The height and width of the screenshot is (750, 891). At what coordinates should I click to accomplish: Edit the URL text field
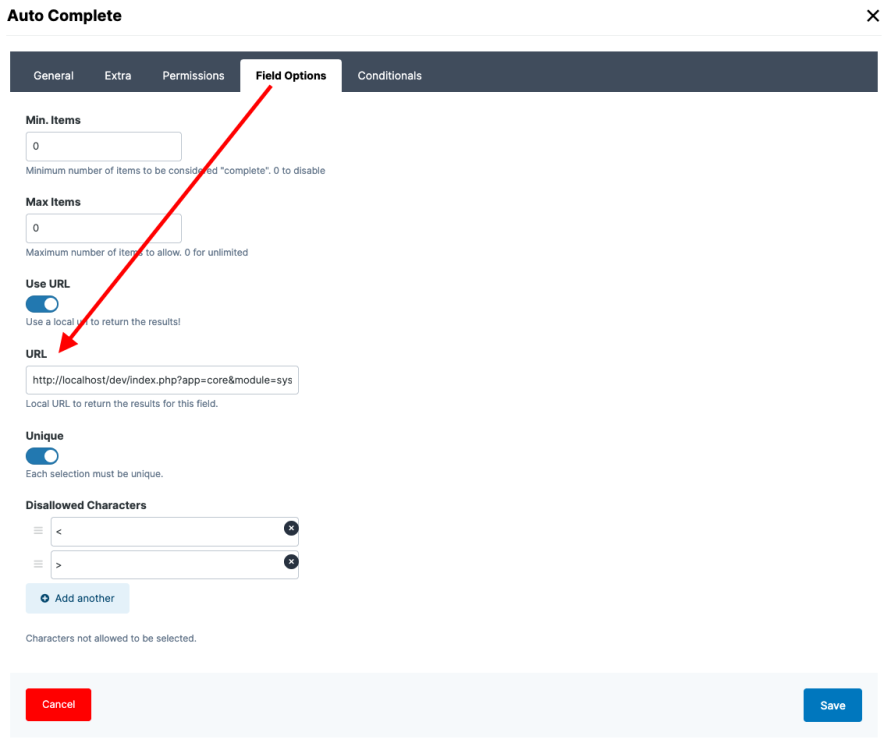[x=162, y=381]
